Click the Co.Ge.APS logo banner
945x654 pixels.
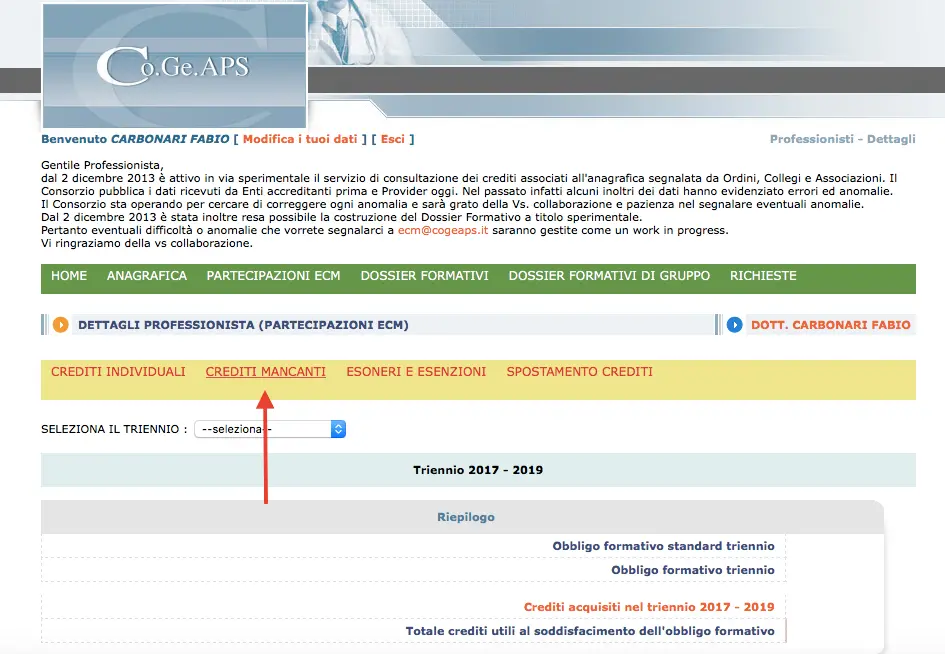(175, 66)
